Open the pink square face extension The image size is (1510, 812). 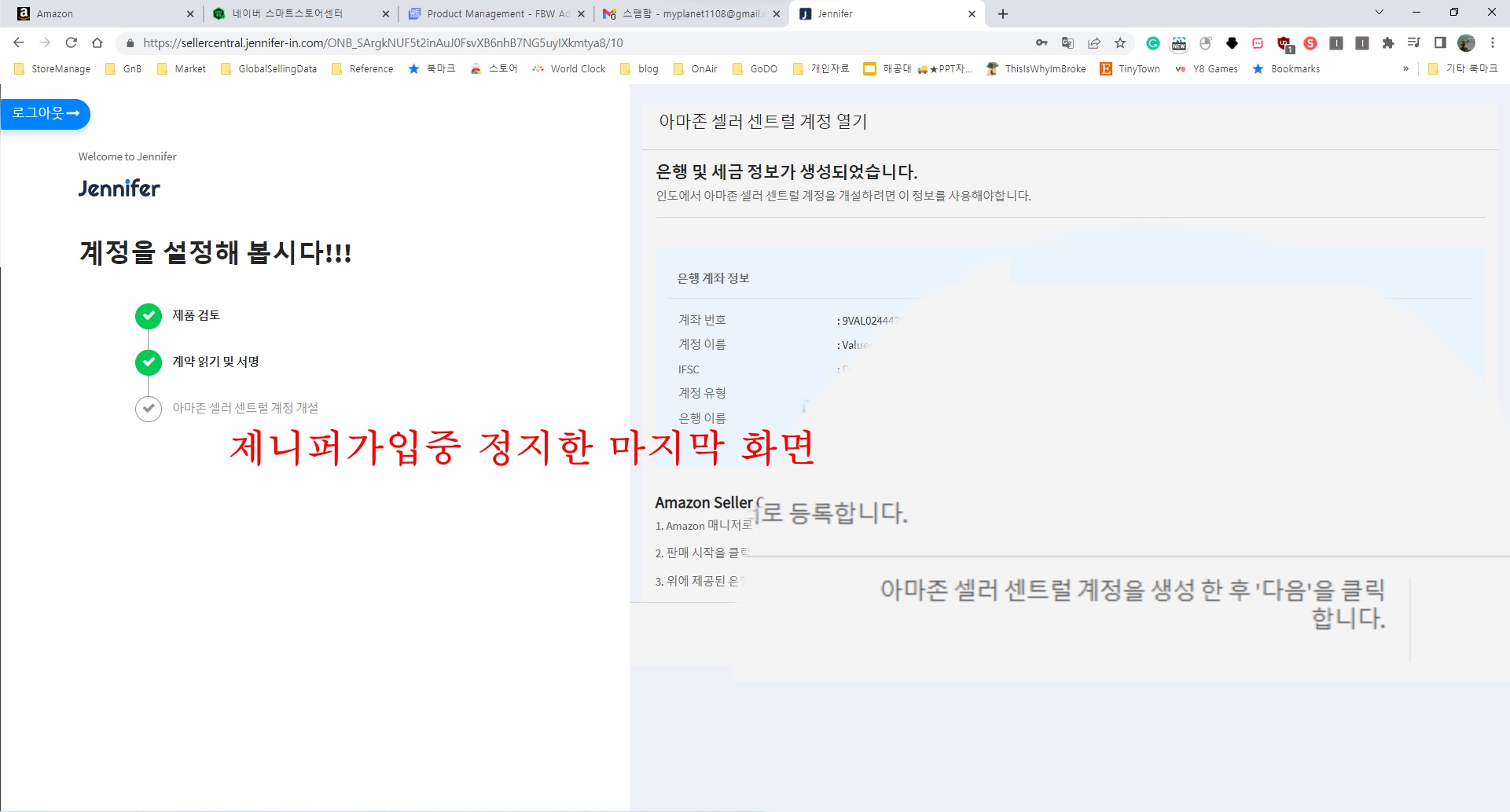pyautogui.click(x=1258, y=43)
